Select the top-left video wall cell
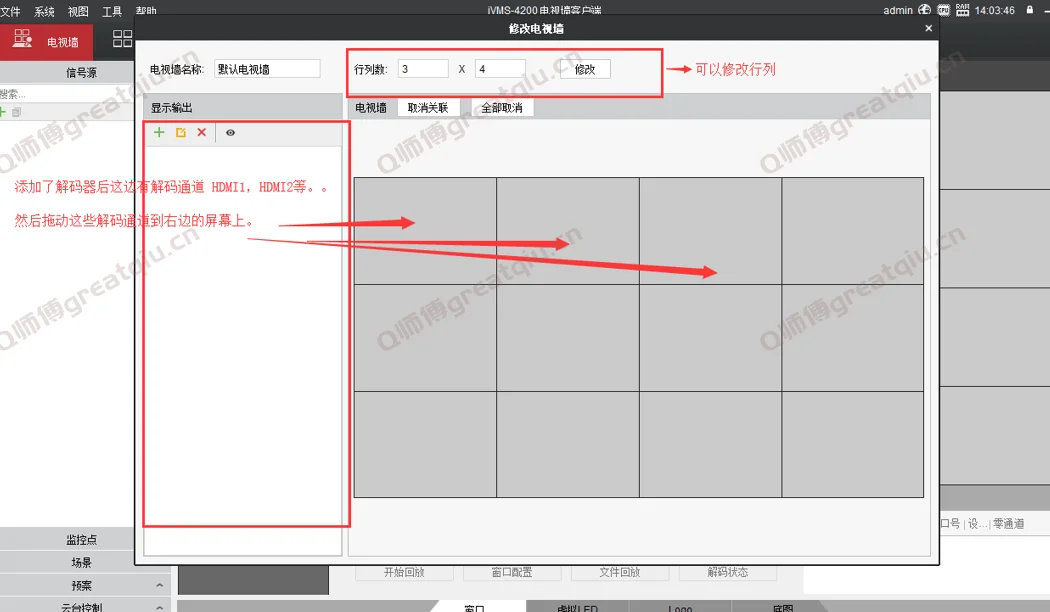Image resolution: width=1050 pixels, height=612 pixels. tap(425, 231)
